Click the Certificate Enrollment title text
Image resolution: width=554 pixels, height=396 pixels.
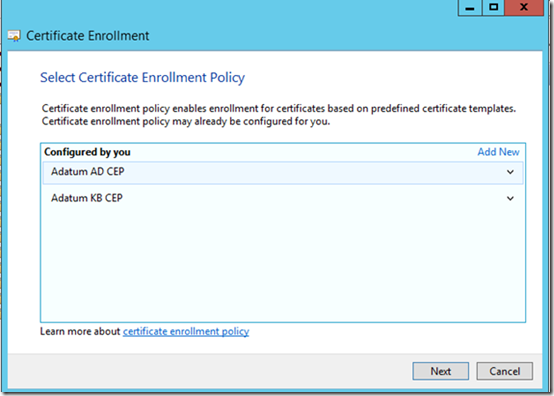click(88, 36)
